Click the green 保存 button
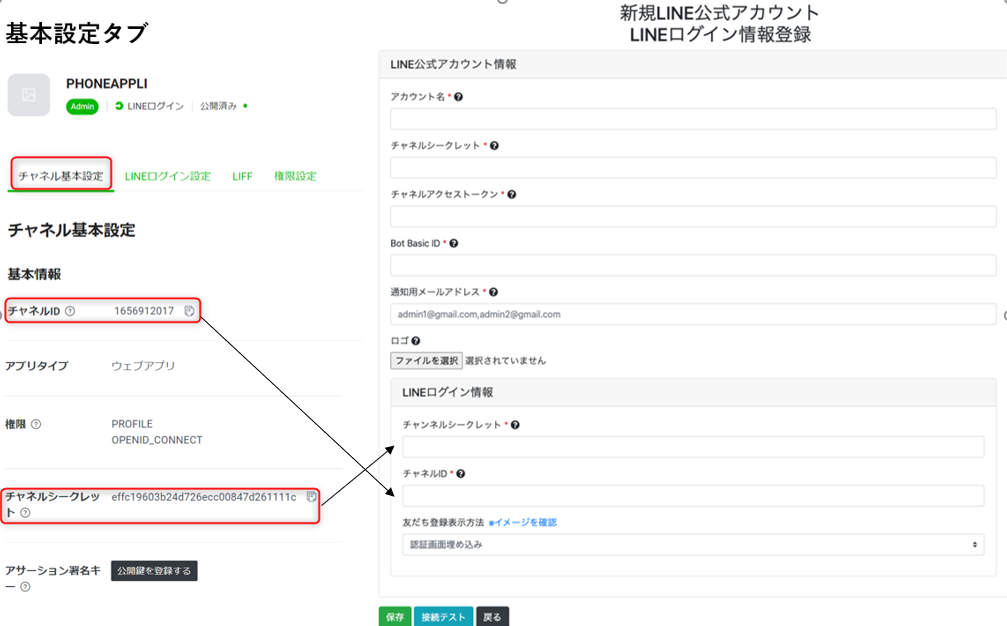Screen dimensions: 1007x626 click(395, 616)
